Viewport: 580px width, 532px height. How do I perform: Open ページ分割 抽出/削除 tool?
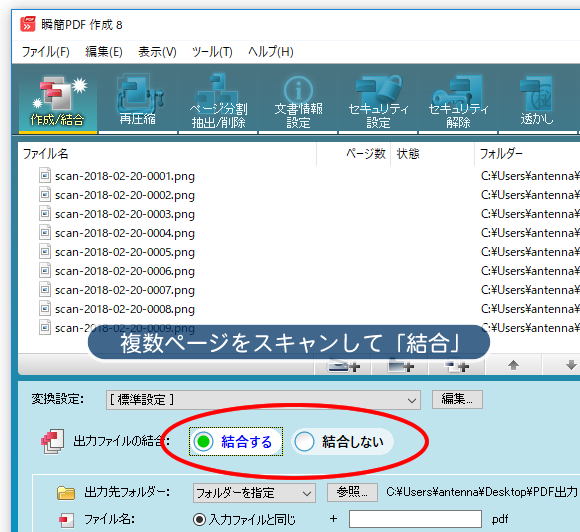coord(218,101)
